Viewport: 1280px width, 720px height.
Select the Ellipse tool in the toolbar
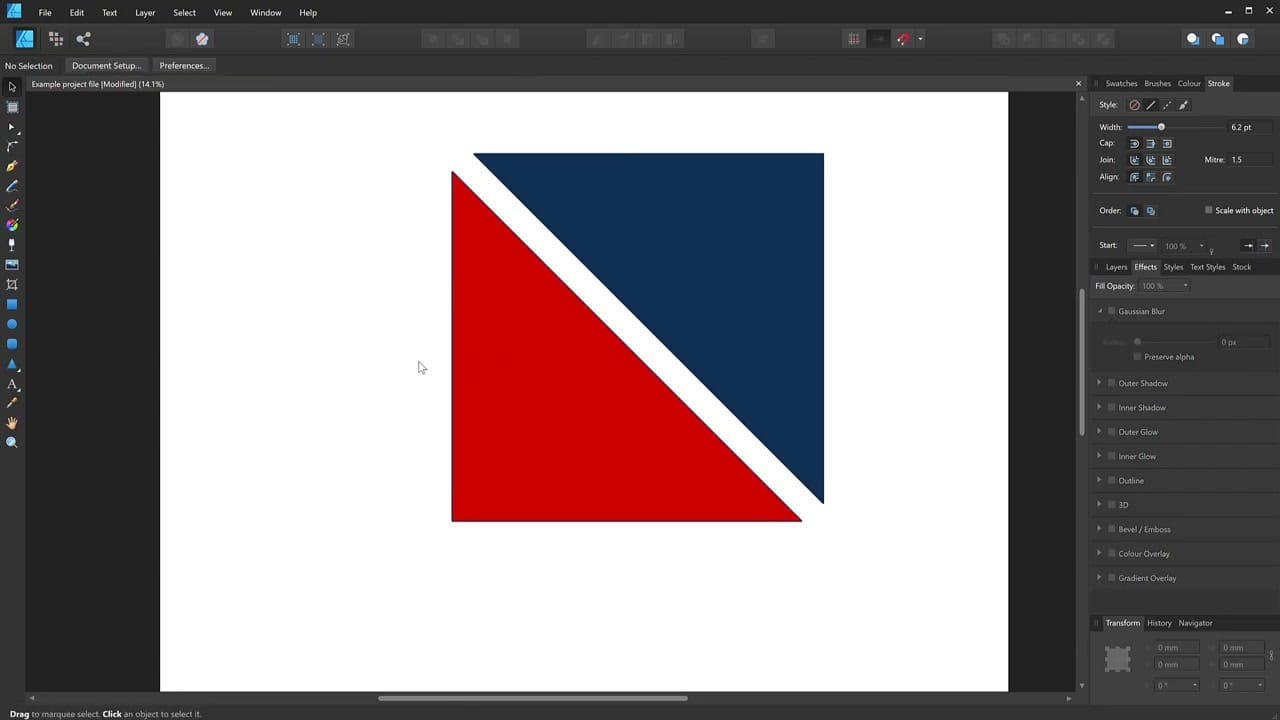[12, 323]
